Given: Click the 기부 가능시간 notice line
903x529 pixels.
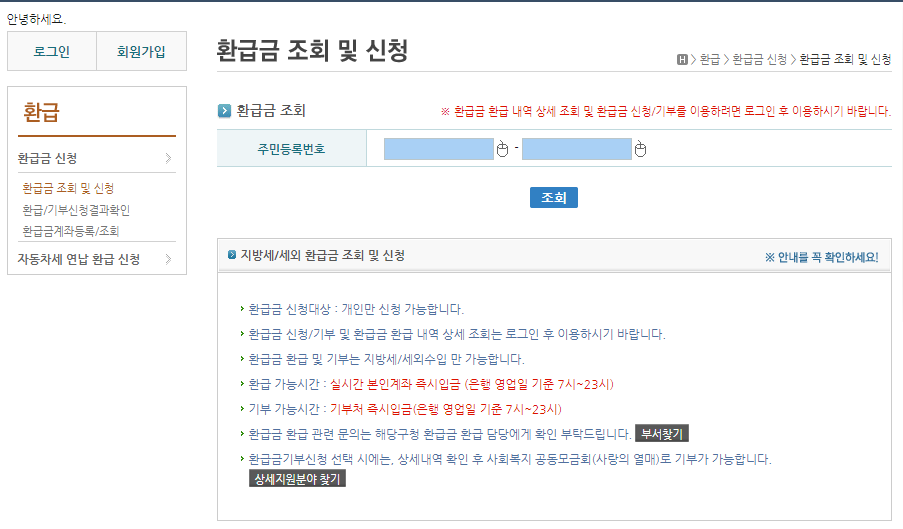Looking at the screenshot, I should click(404, 409).
